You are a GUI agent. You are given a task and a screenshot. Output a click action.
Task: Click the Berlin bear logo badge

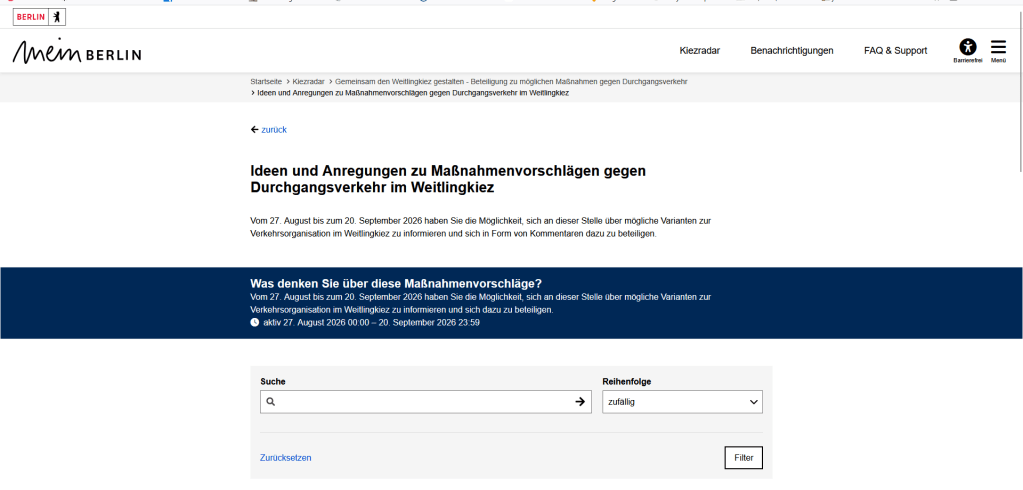39,18
